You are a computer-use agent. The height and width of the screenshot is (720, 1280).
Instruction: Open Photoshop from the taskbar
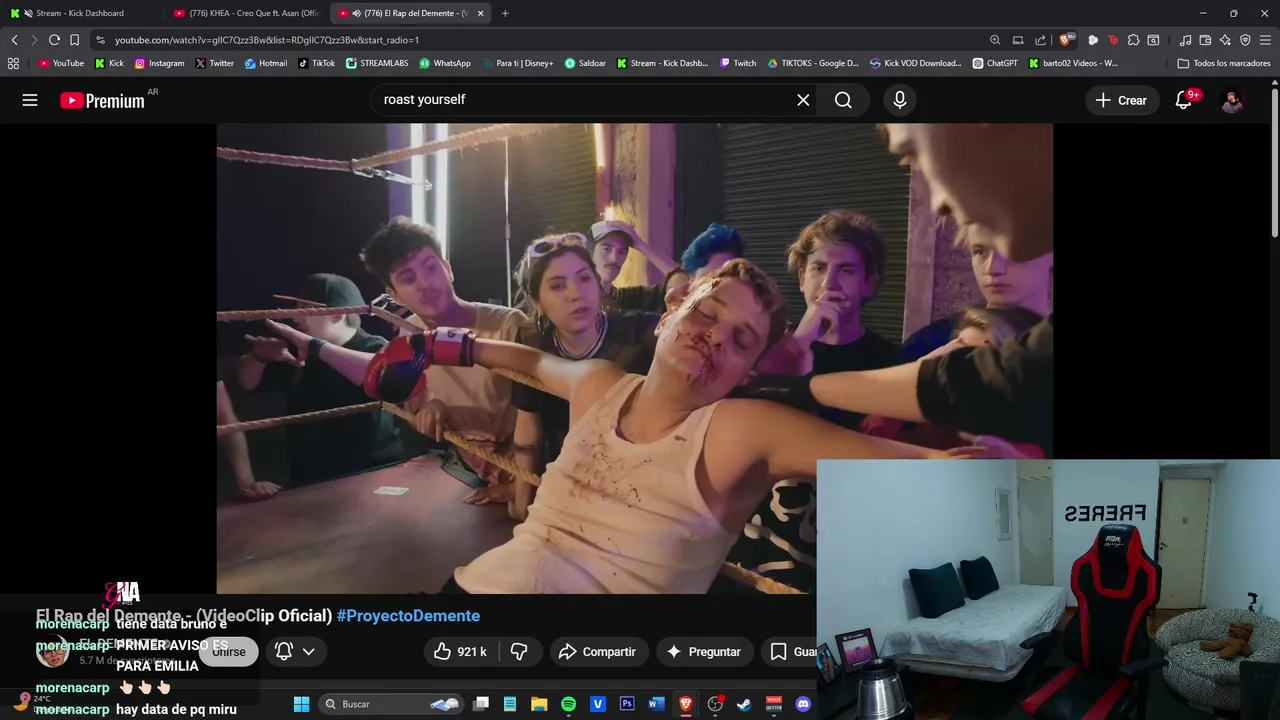(627, 704)
